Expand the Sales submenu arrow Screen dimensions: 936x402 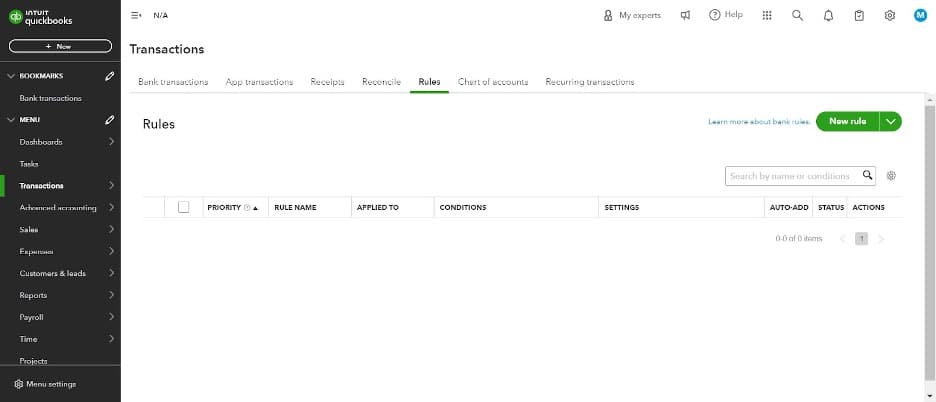(x=111, y=229)
